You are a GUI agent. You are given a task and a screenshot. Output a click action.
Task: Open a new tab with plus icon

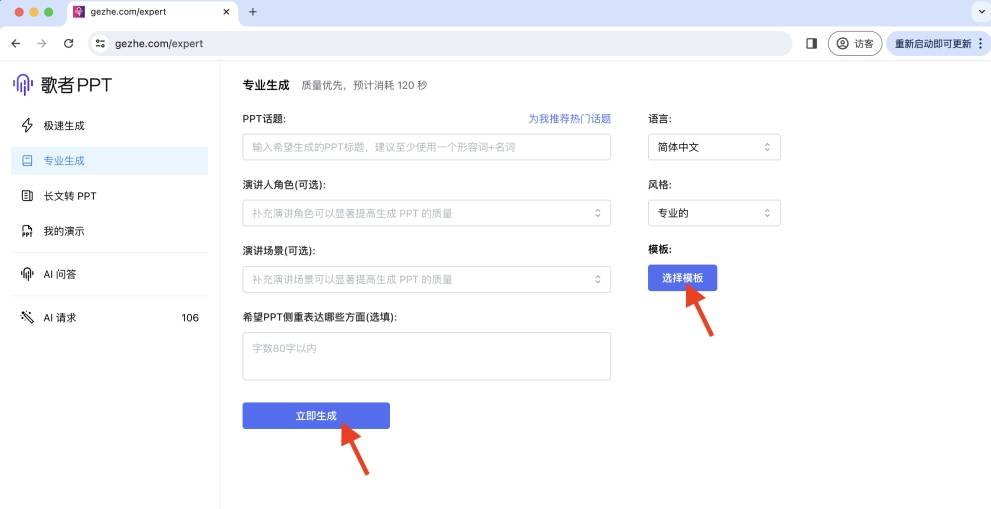(x=253, y=12)
